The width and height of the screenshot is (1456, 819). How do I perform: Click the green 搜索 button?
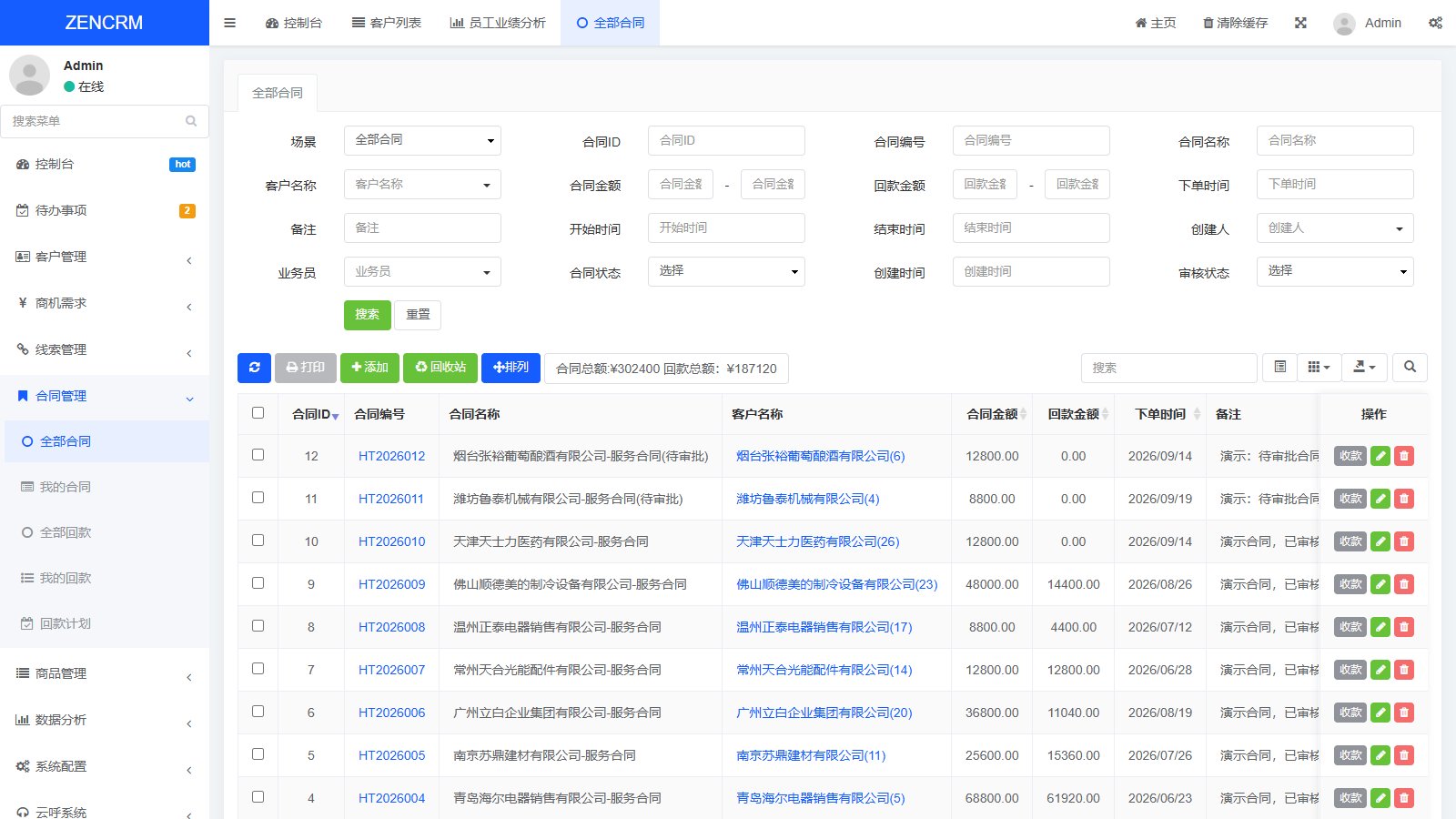pyautogui.click(x=368, y=315)
